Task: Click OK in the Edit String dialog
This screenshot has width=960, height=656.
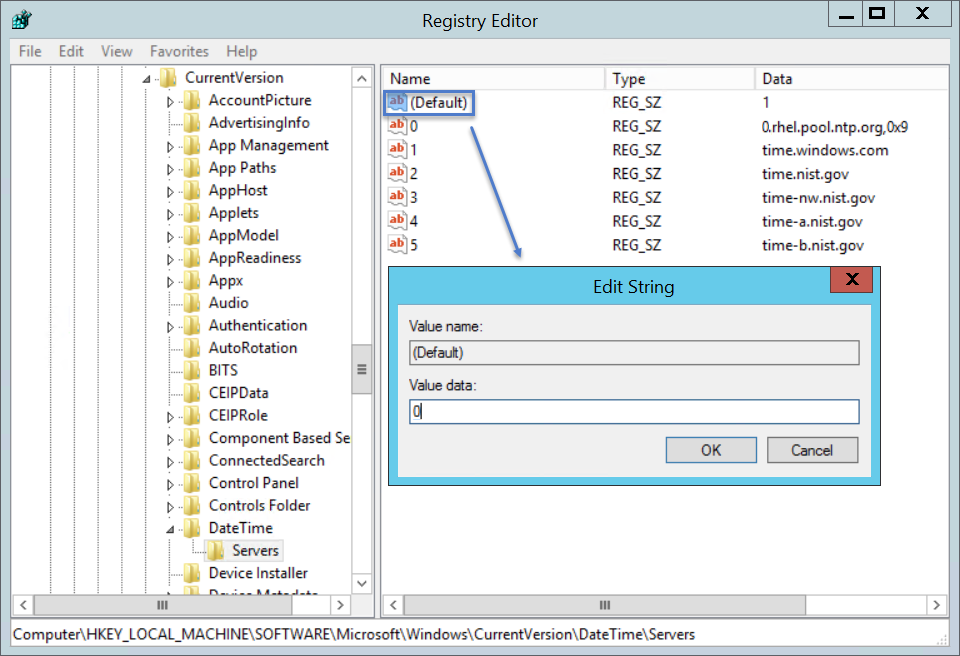Action: pyautogui.click(x=711, y=450)
